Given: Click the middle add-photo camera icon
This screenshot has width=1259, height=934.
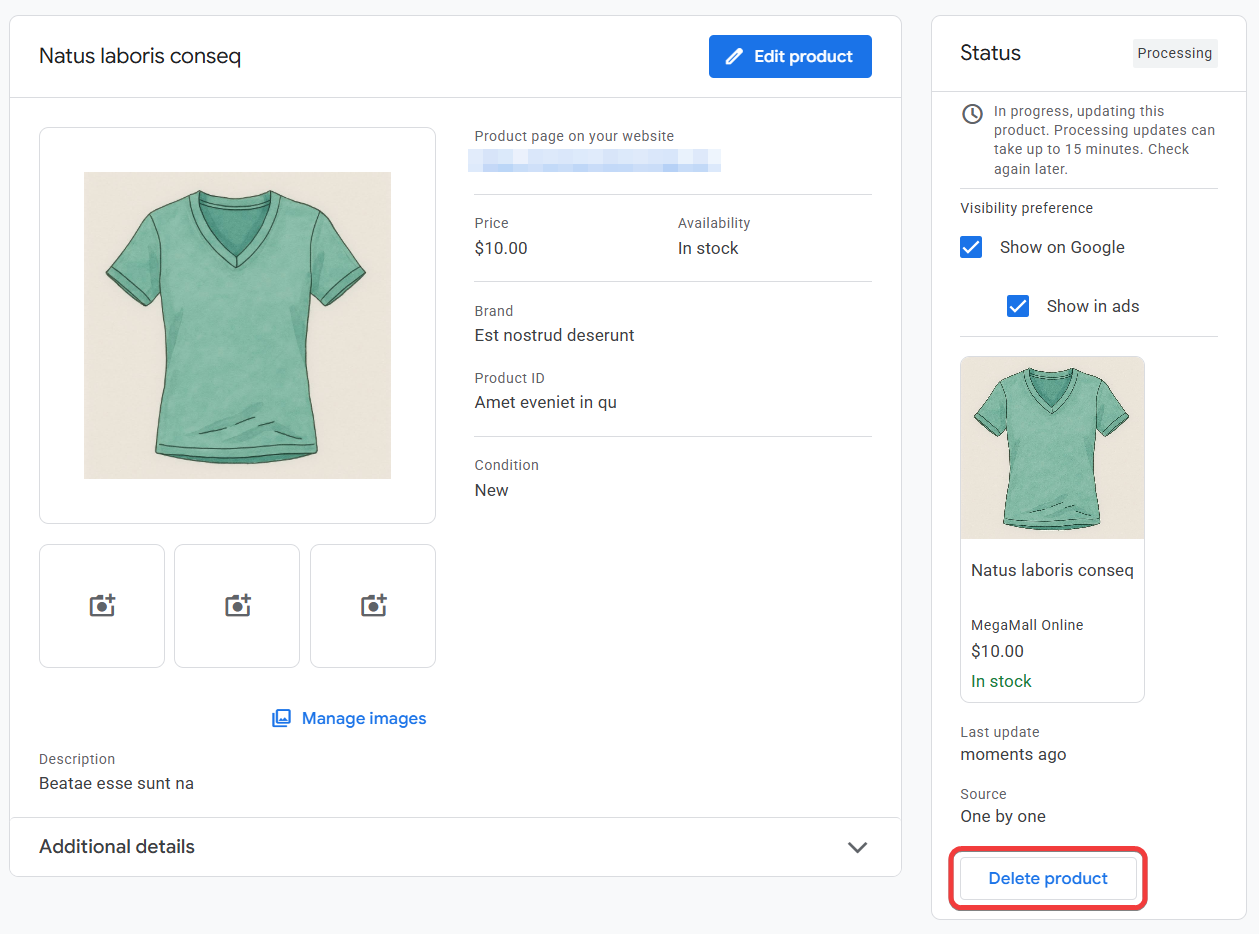Looking at the screenshot, I should click(237, 605).
